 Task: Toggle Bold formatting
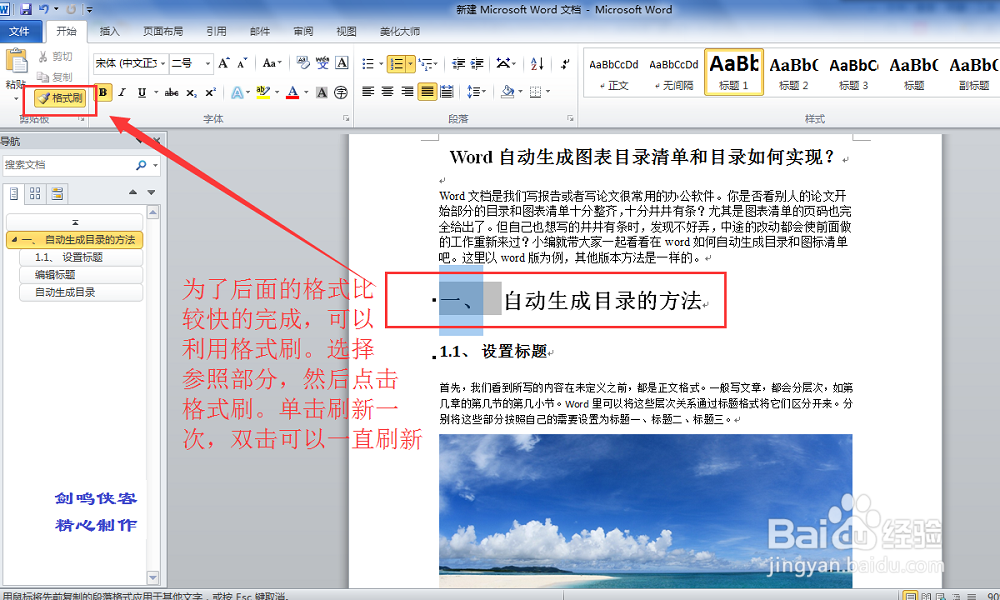pos(103,92)
